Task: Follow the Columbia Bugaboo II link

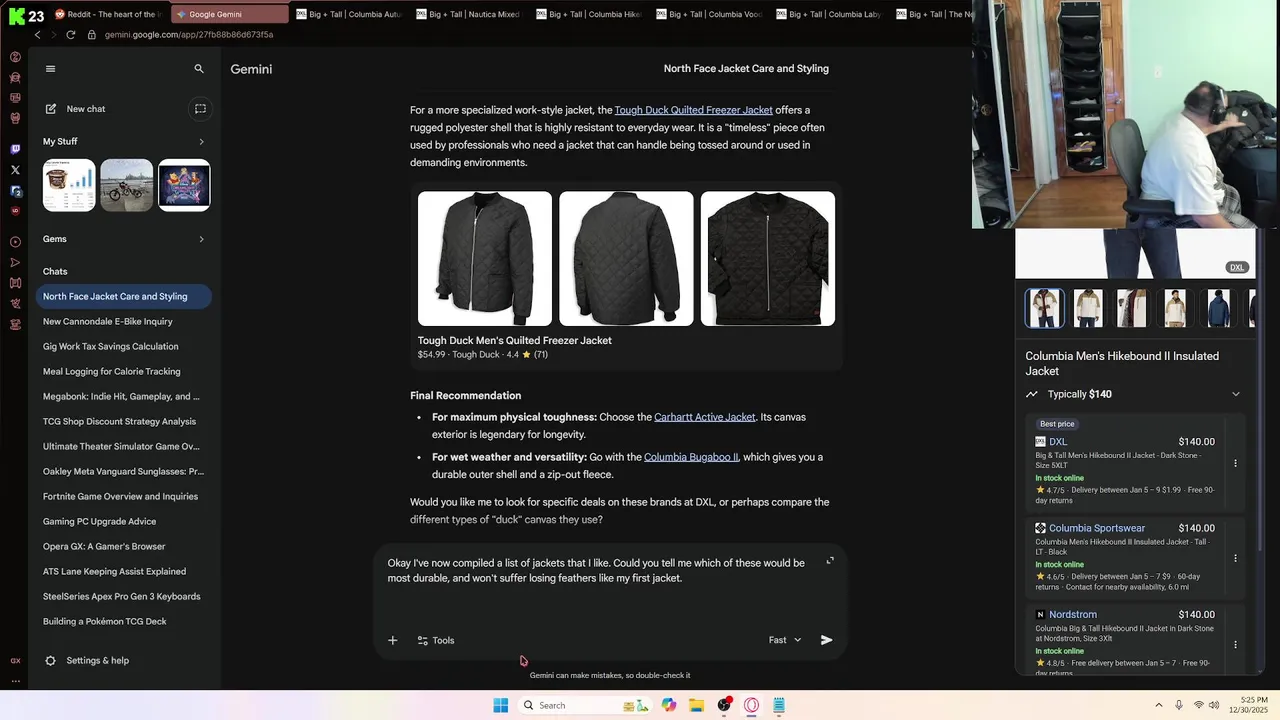Action: coord(691,457)
